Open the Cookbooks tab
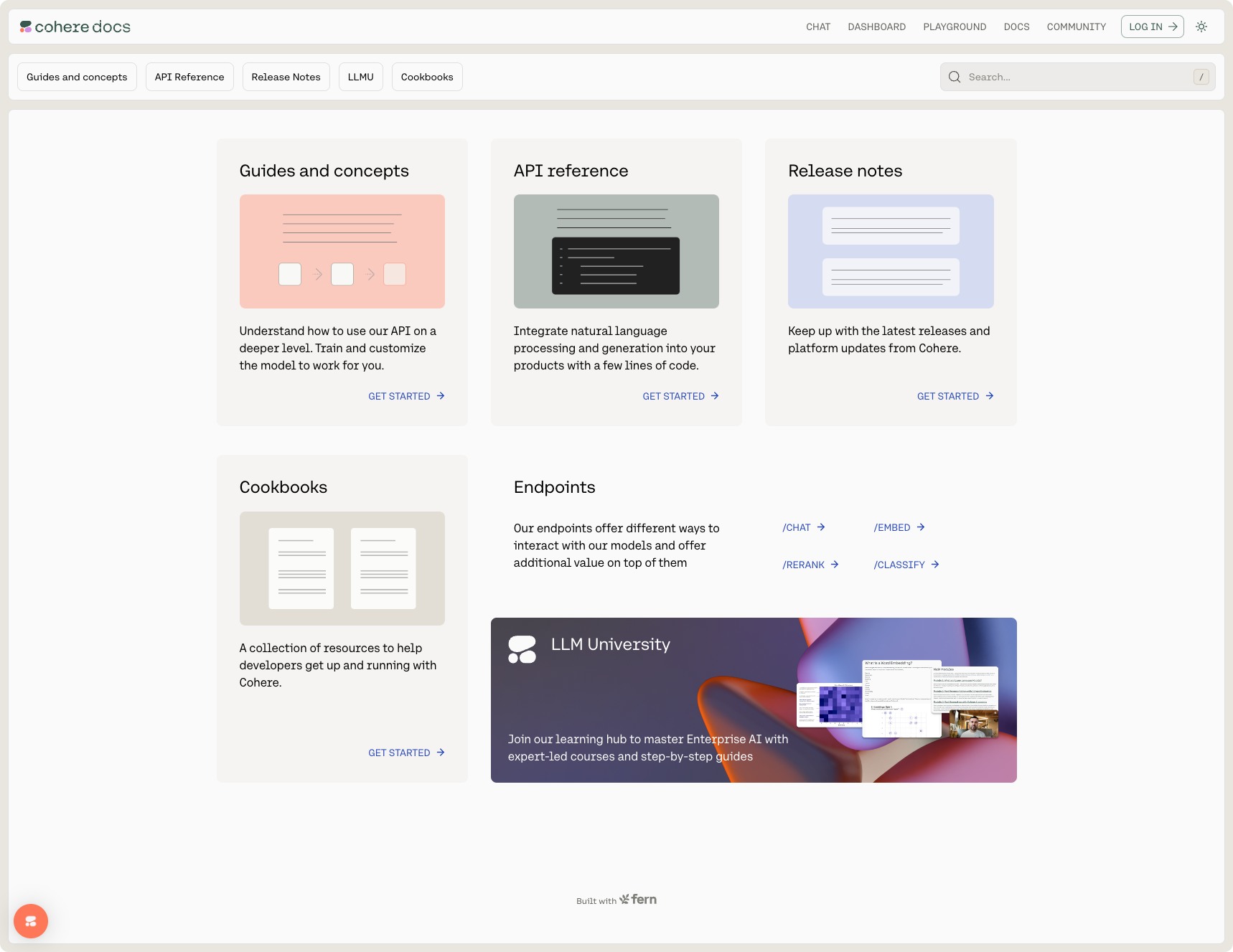This screenshot has height=952, width=1233. [x=427, y=77]
